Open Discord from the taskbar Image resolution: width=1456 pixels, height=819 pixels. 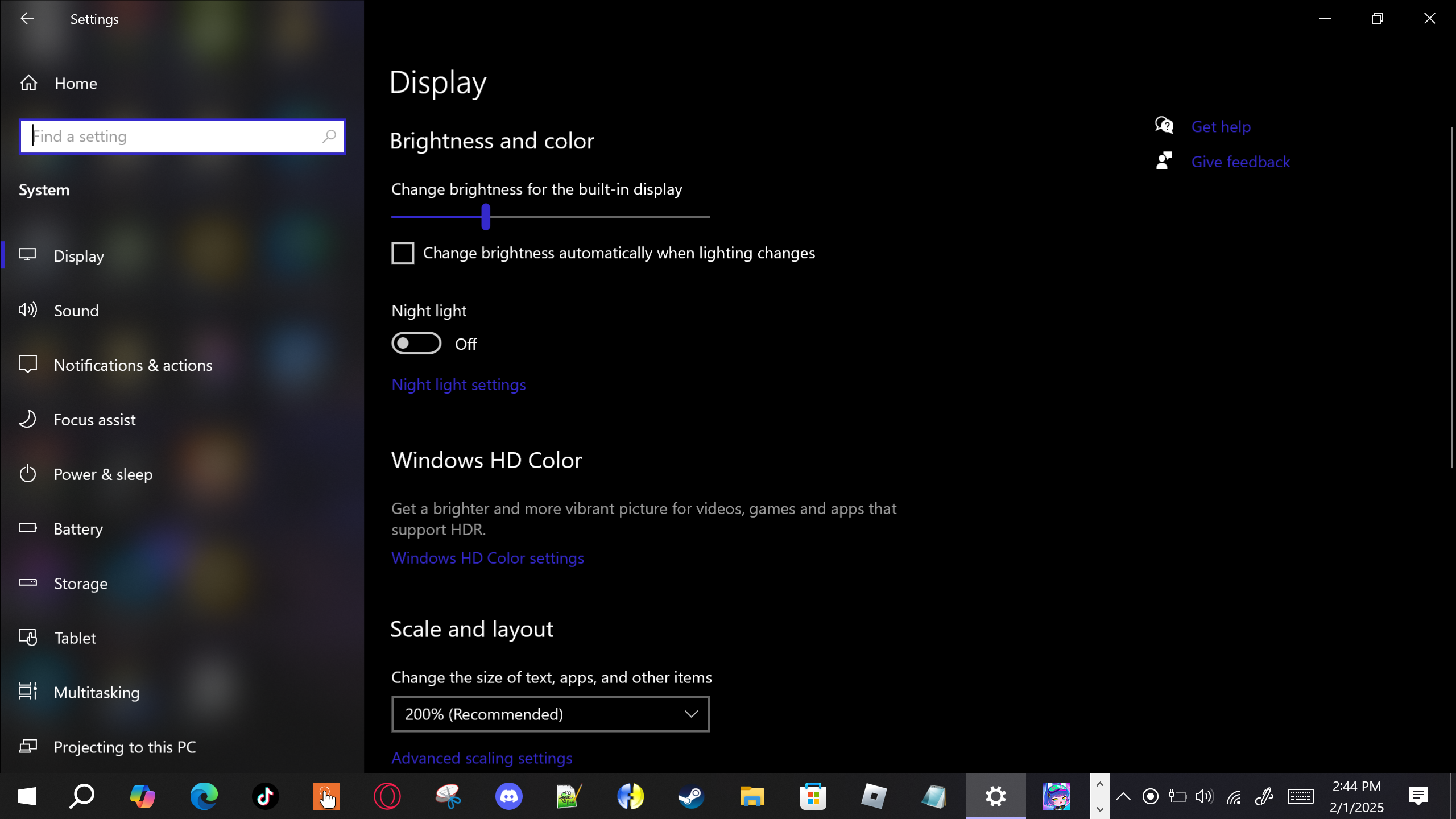pos(508,796)
